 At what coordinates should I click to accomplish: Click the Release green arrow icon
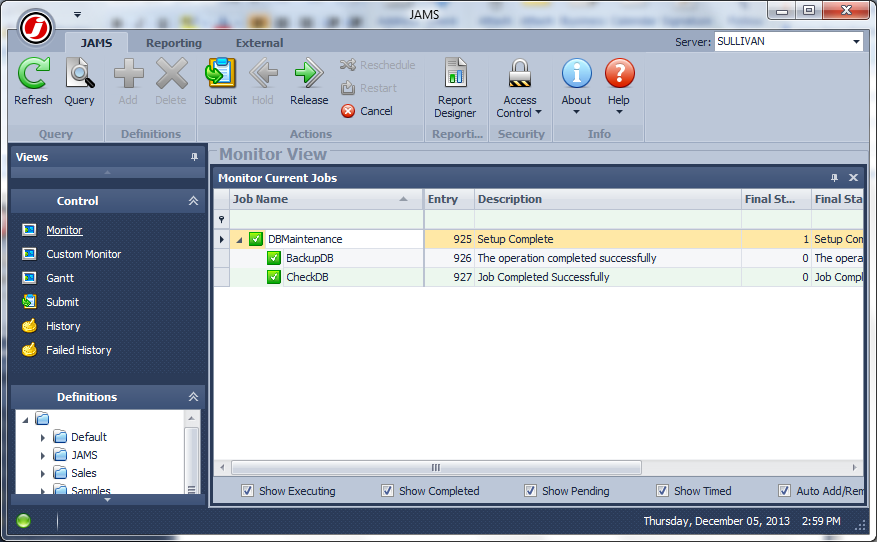[x=309, y=73]
